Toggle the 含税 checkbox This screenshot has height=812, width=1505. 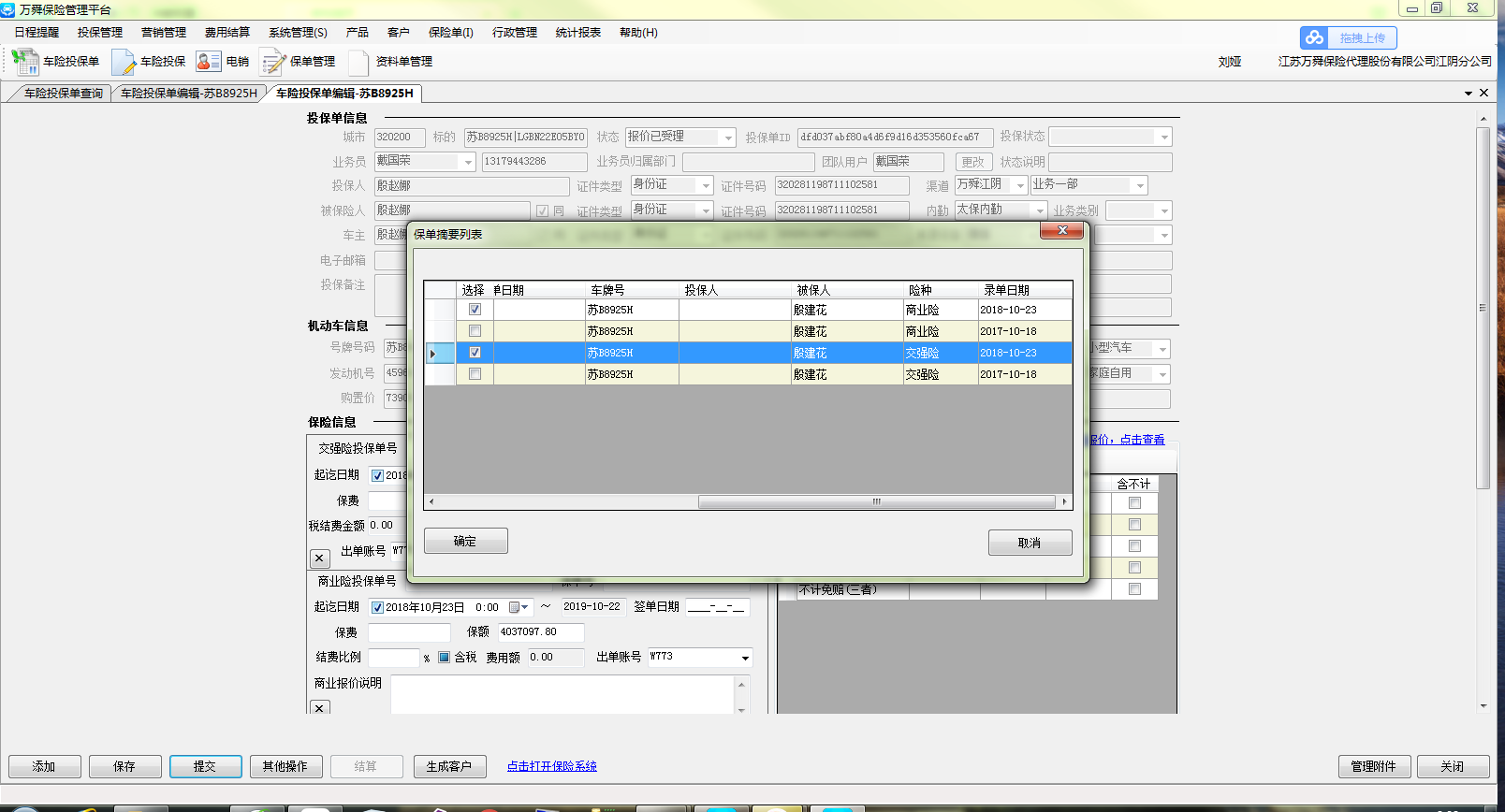(445, 658)
